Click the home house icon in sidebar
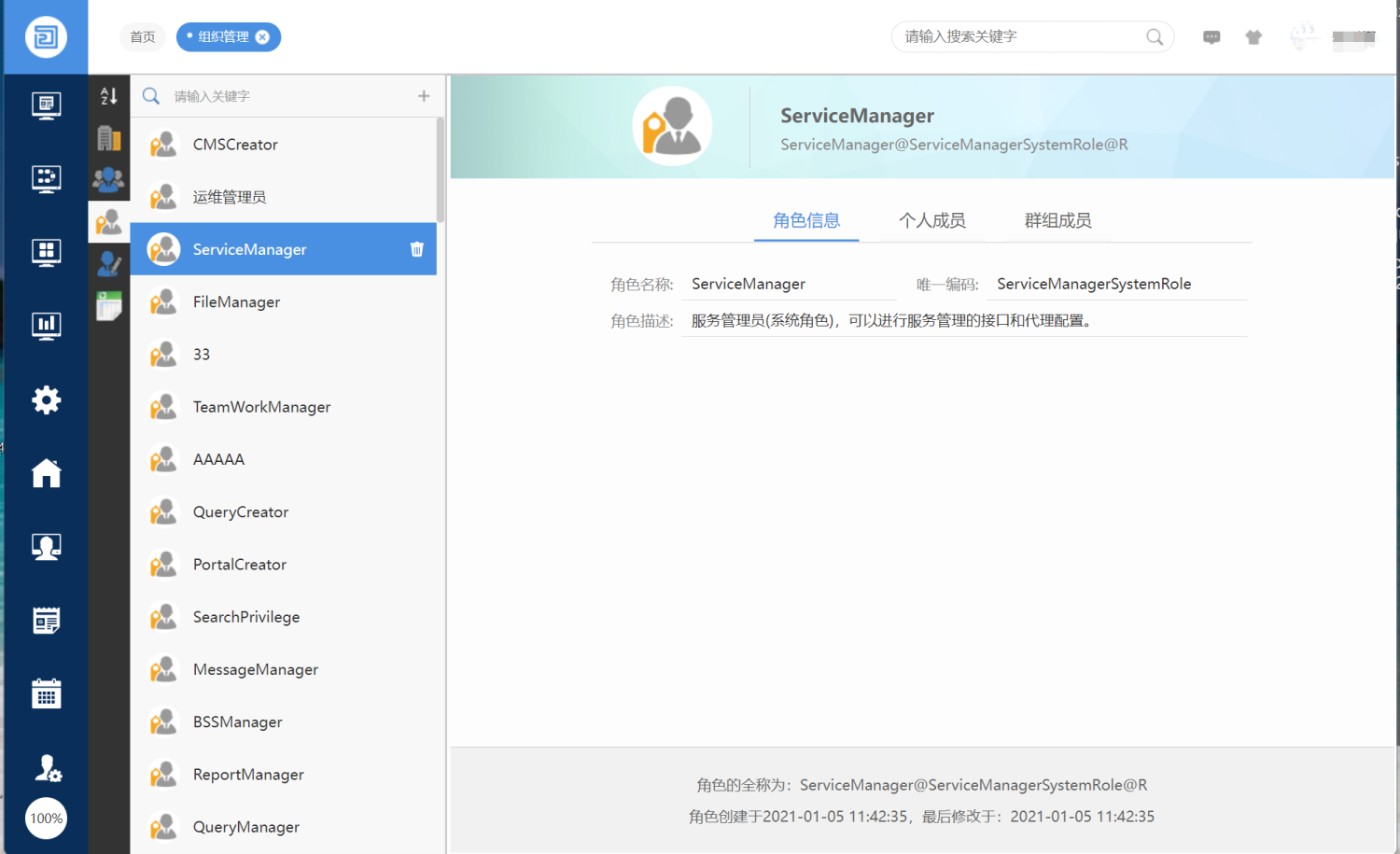Image resolution: width=1400 pixels, height=854 pixels. (46, 473)
